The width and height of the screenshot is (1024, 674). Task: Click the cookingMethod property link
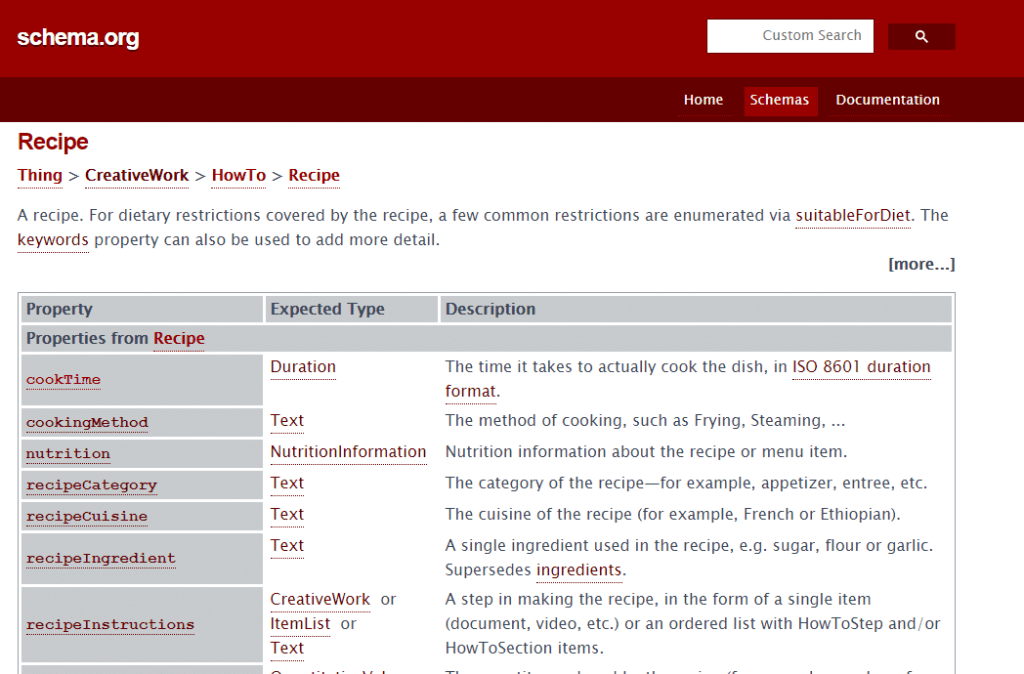point(87,422)
